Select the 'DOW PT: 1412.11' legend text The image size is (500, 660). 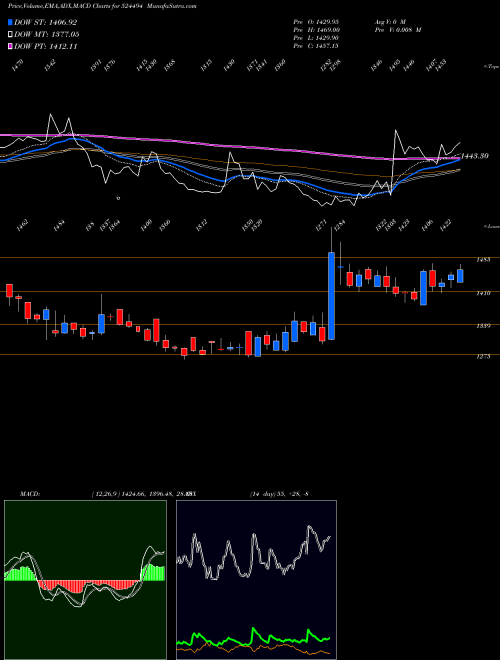(x=45, y=47)
